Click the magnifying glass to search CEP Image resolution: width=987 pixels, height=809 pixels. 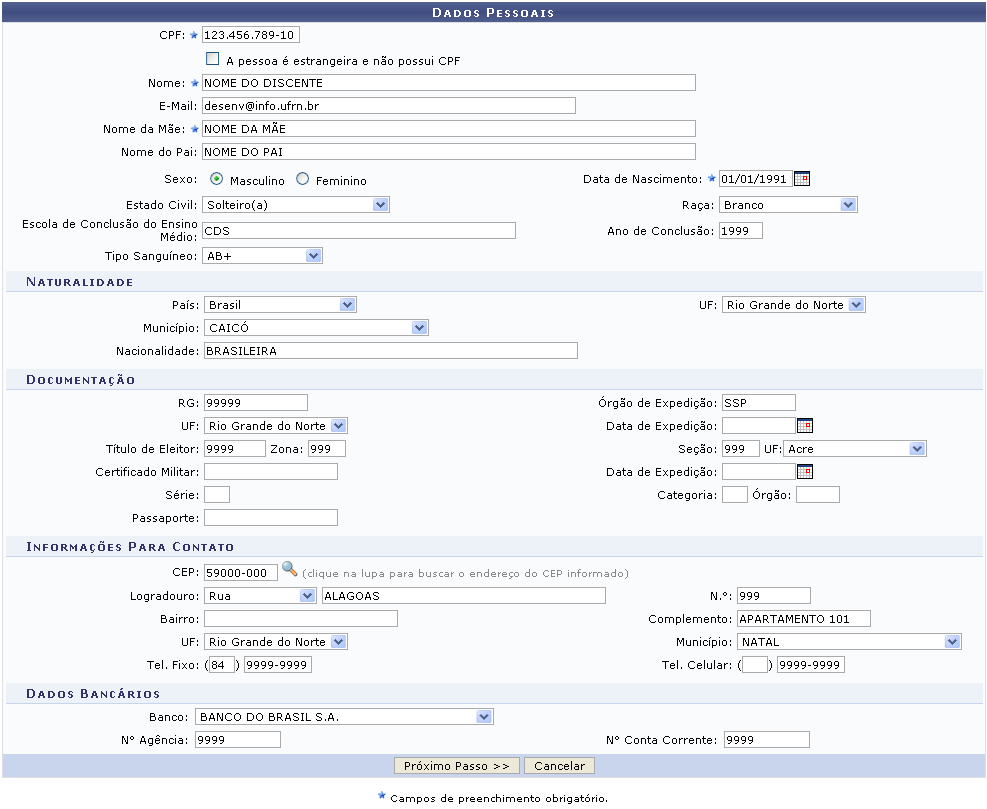(289, 570)
